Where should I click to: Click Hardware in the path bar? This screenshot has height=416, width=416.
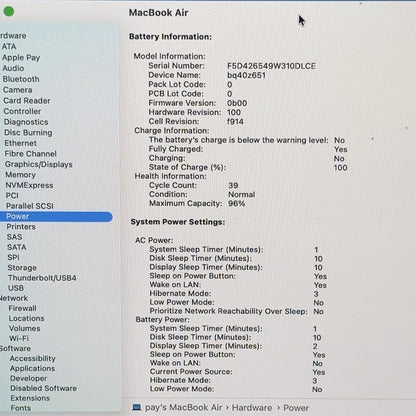coord(252,408)
